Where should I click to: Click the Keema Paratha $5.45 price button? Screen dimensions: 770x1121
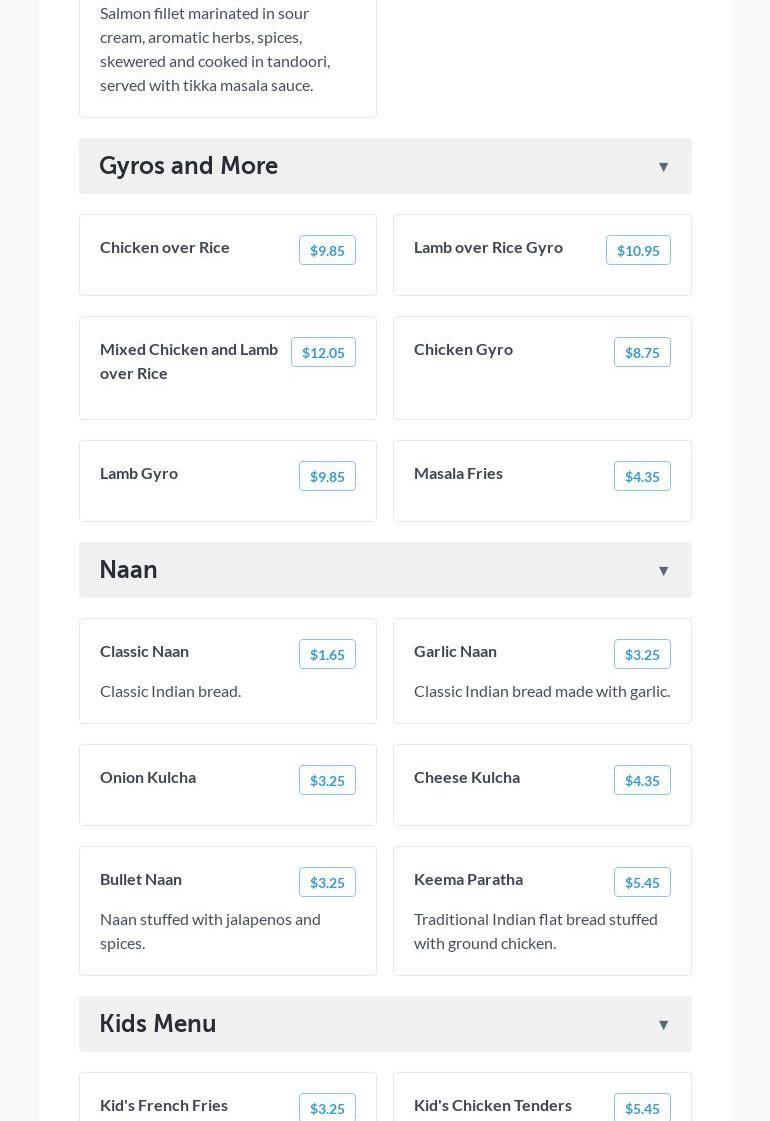tap(642, 883)
